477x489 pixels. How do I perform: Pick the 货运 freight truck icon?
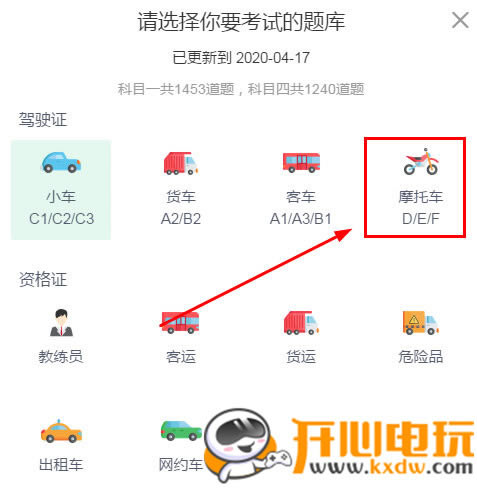[301, 322]
